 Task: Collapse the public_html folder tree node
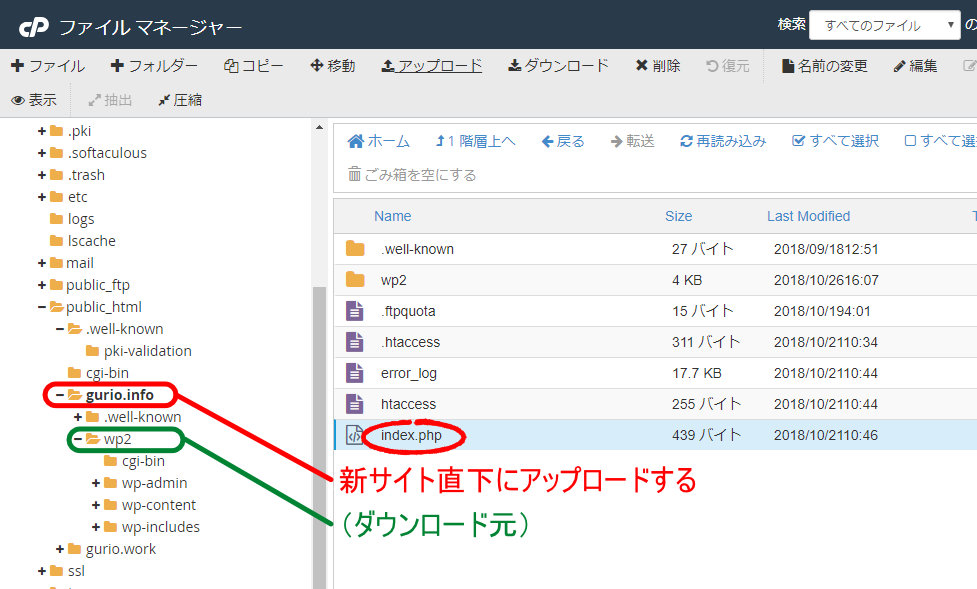tap(42, 307)
